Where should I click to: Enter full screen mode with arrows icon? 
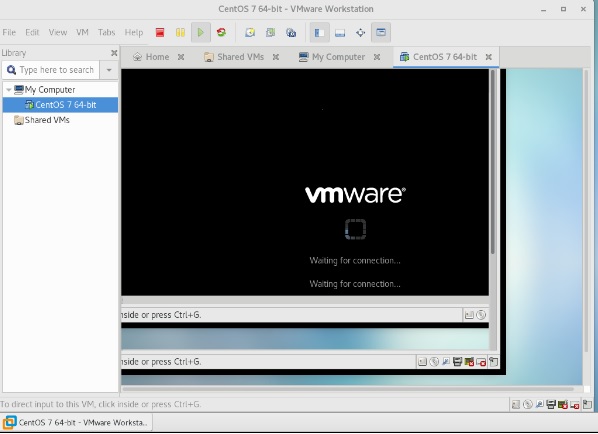[360, 32]
